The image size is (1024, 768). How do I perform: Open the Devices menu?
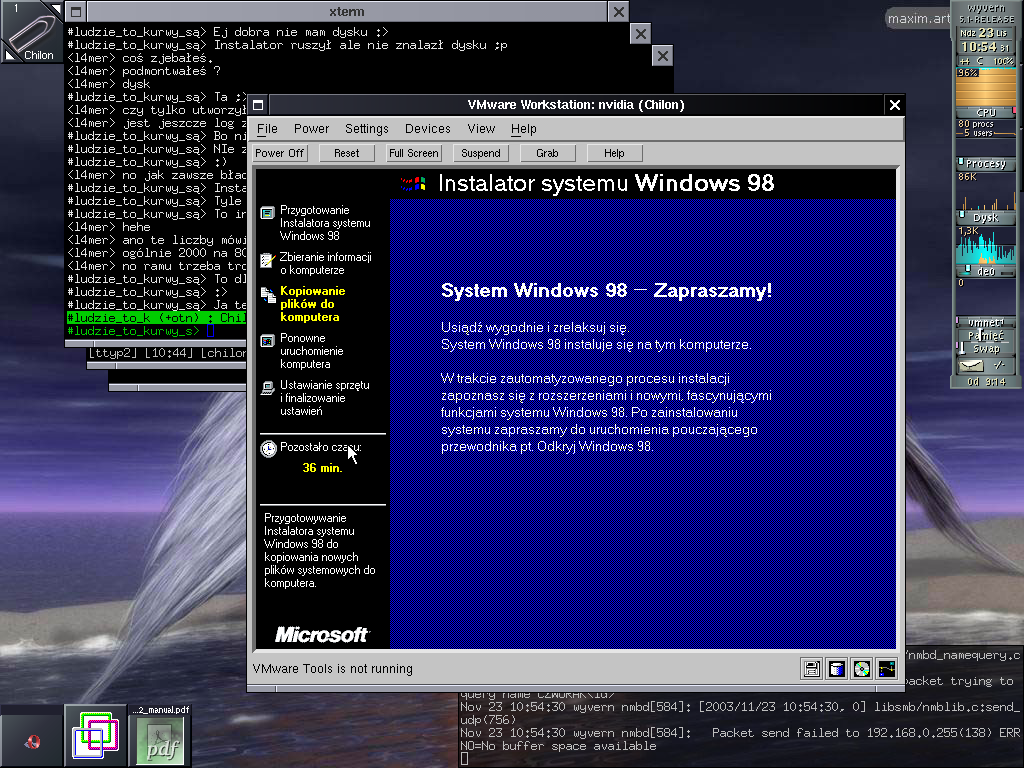pos(427,129)
